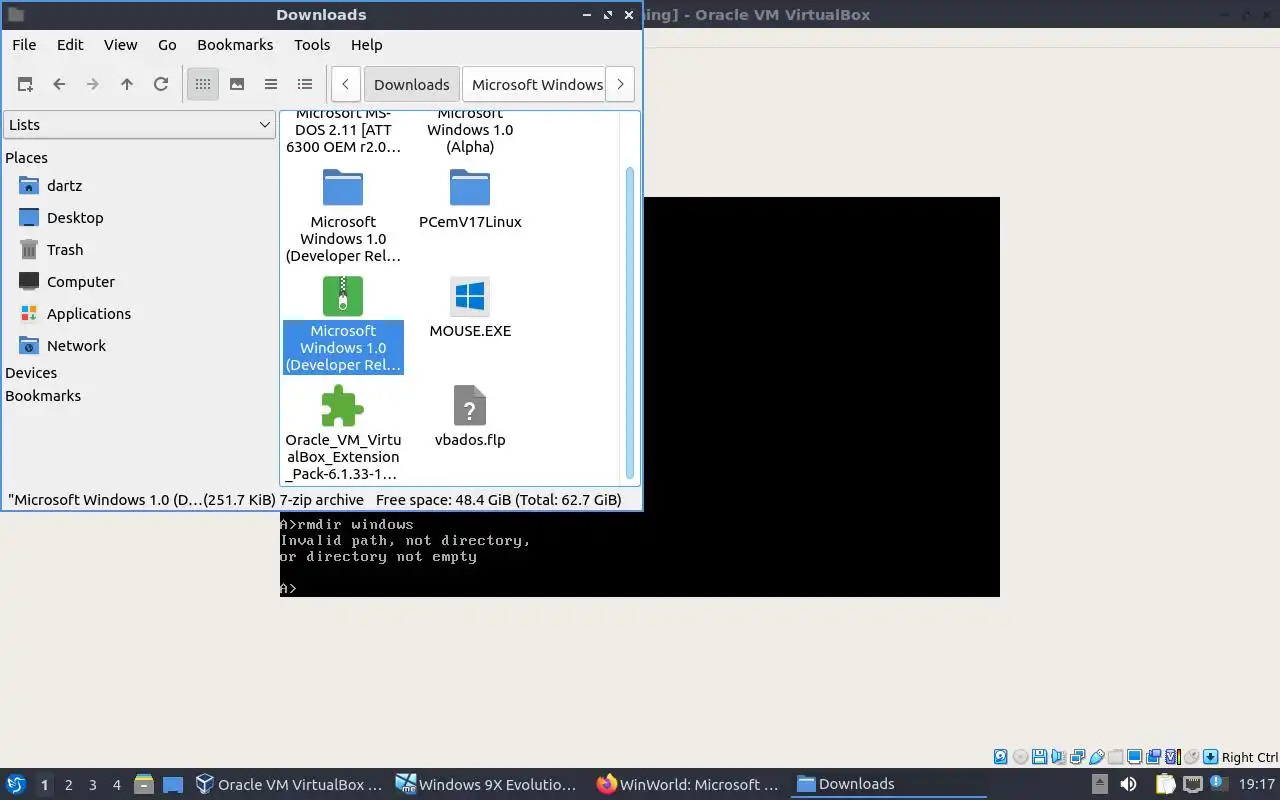Switch to compact list view mode

271,84
